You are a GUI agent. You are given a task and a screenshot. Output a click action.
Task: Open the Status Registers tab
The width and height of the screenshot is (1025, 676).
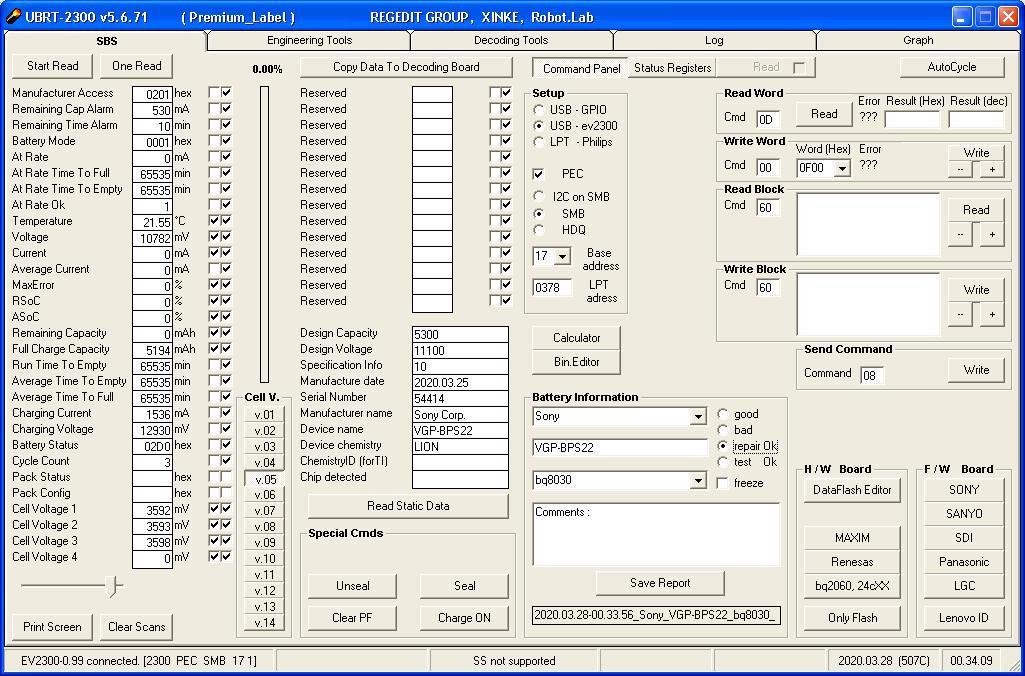pyautogui.click(x=672, y=67)
